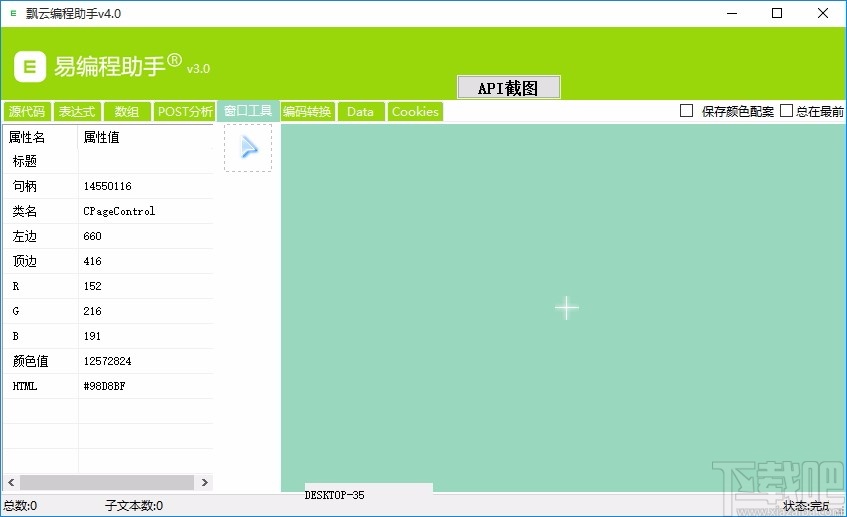Enable the 保存颜色配案 checkbox
This screenshot has width=847, height=517.
coord(686,111)
